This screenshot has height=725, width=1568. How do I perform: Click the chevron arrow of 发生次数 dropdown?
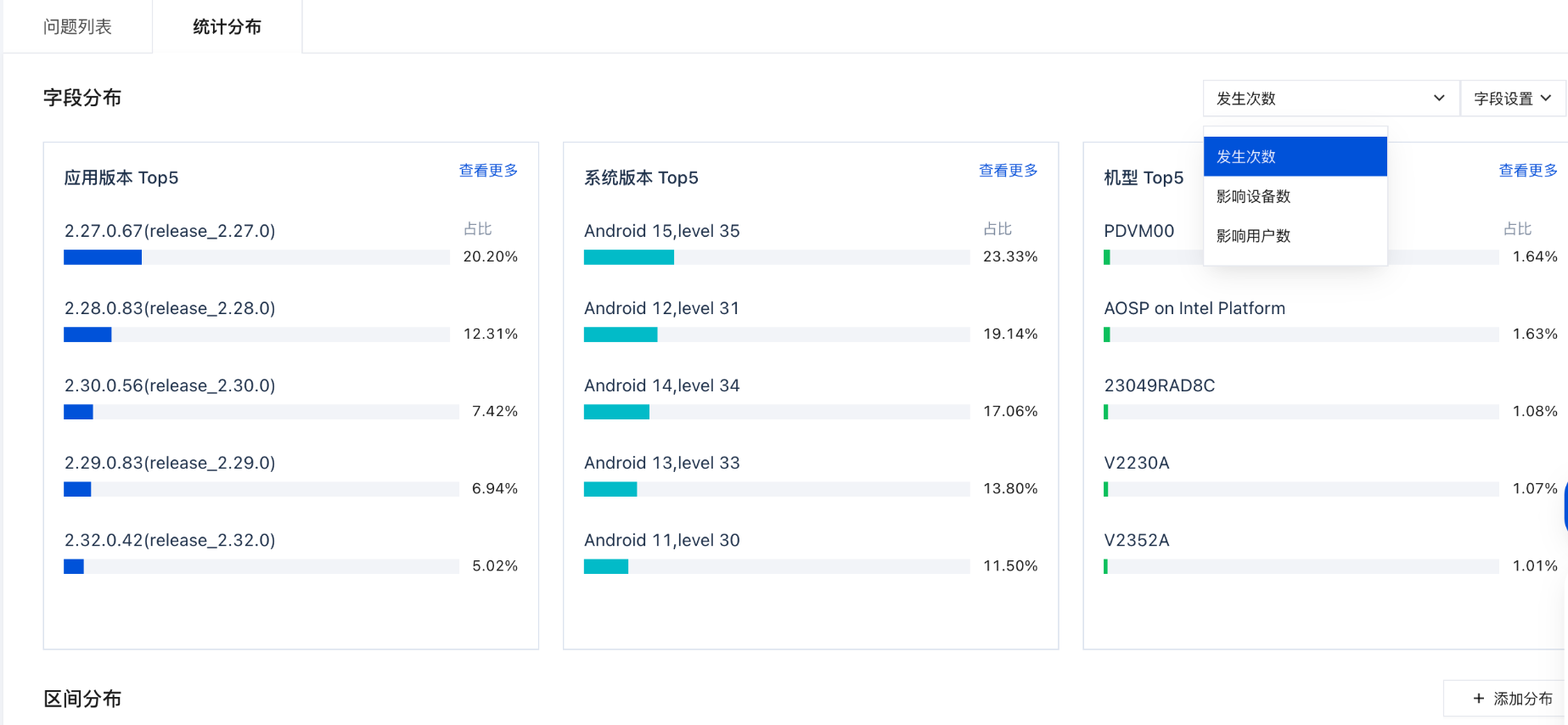[1439, 98]
